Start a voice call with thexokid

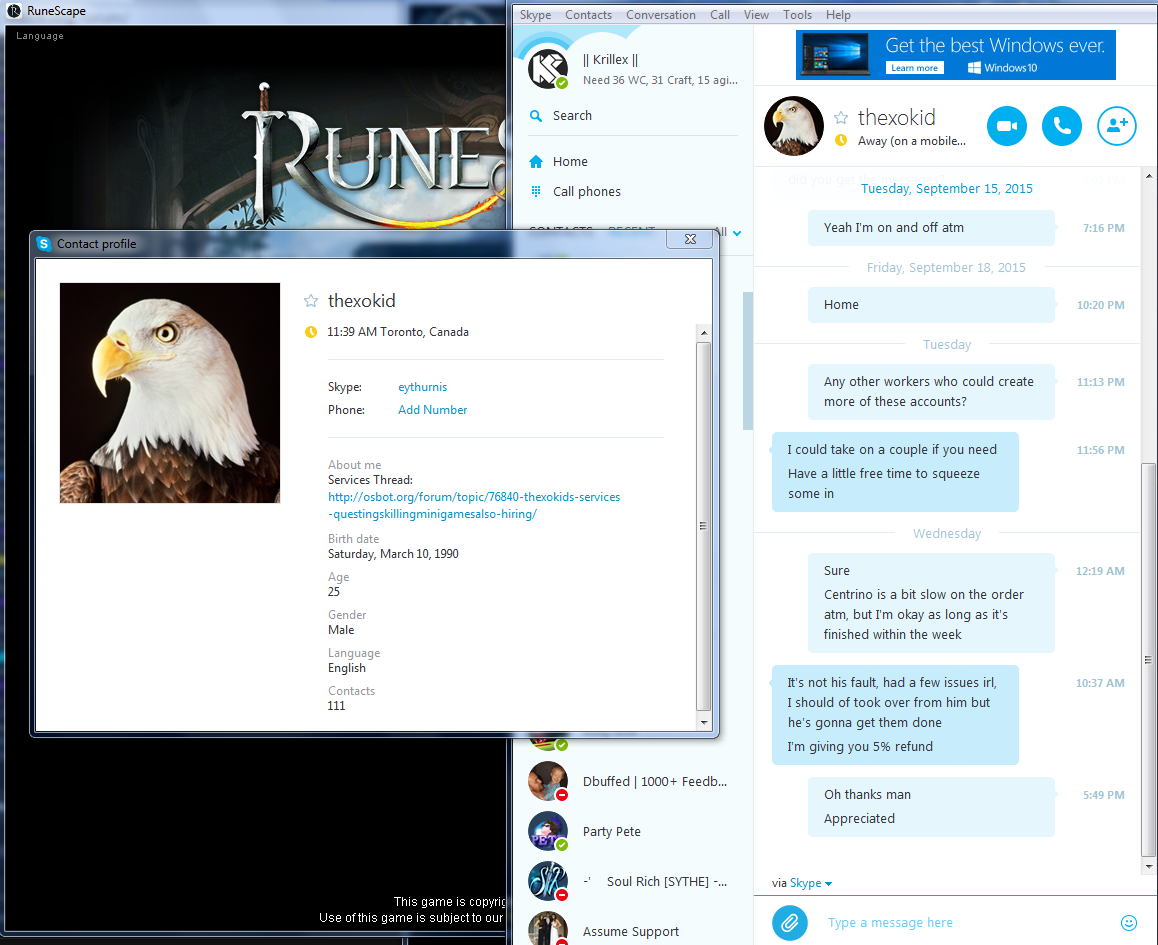1061,126
